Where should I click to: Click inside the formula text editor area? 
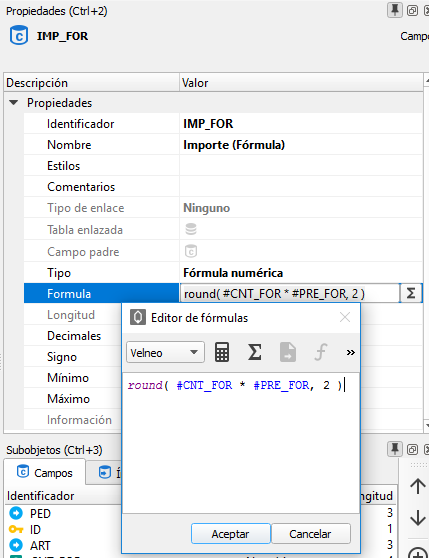[241, 442]
